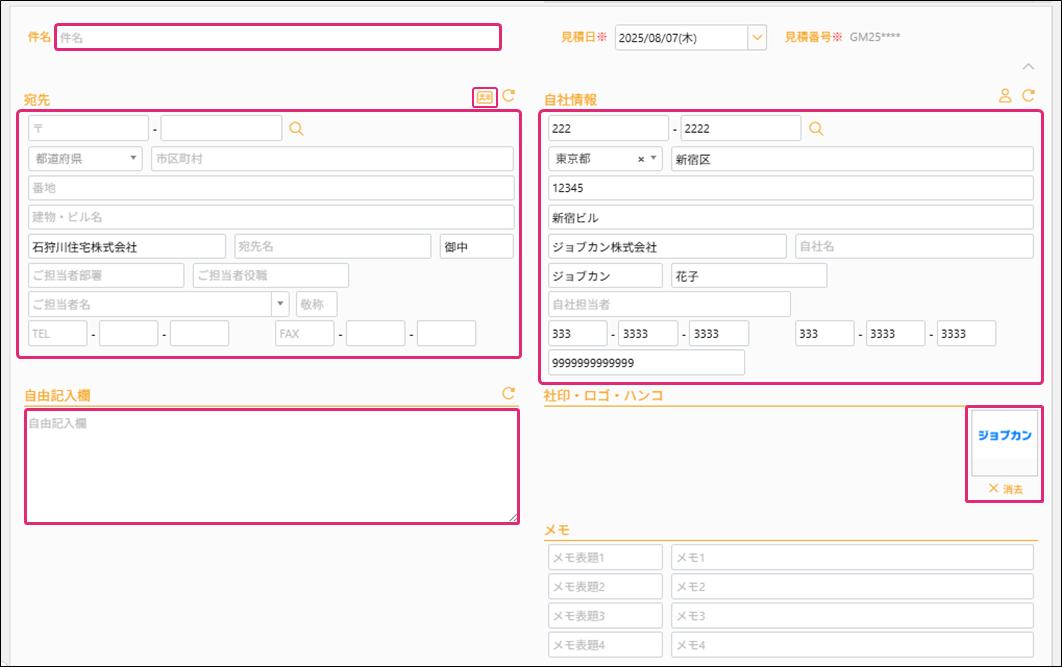Expand the 都道府県 prefecture dropdown

(x=134, y=159)
